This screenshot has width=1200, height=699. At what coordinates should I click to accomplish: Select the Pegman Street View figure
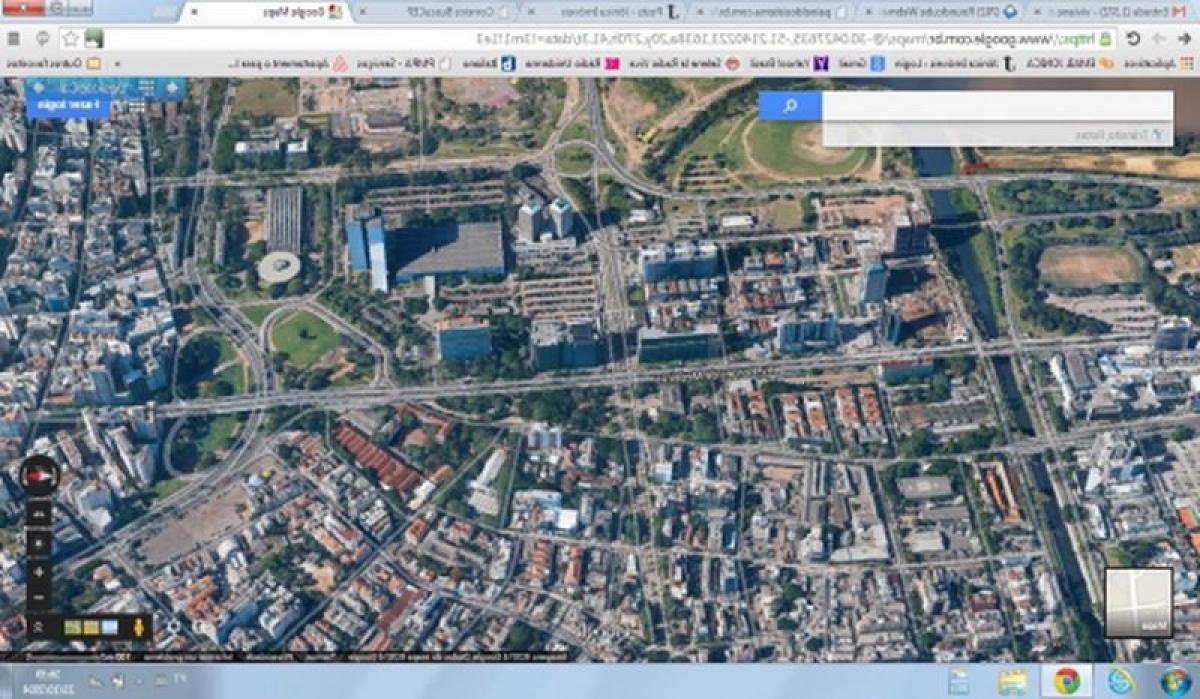point(138,628)
